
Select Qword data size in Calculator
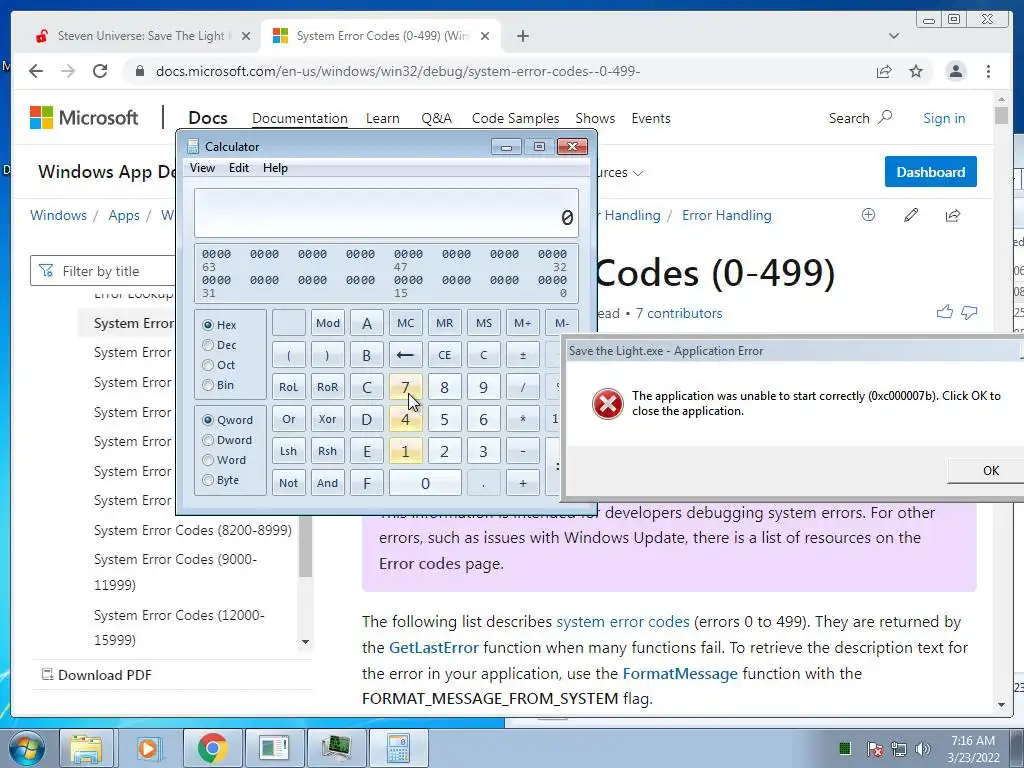208,420
